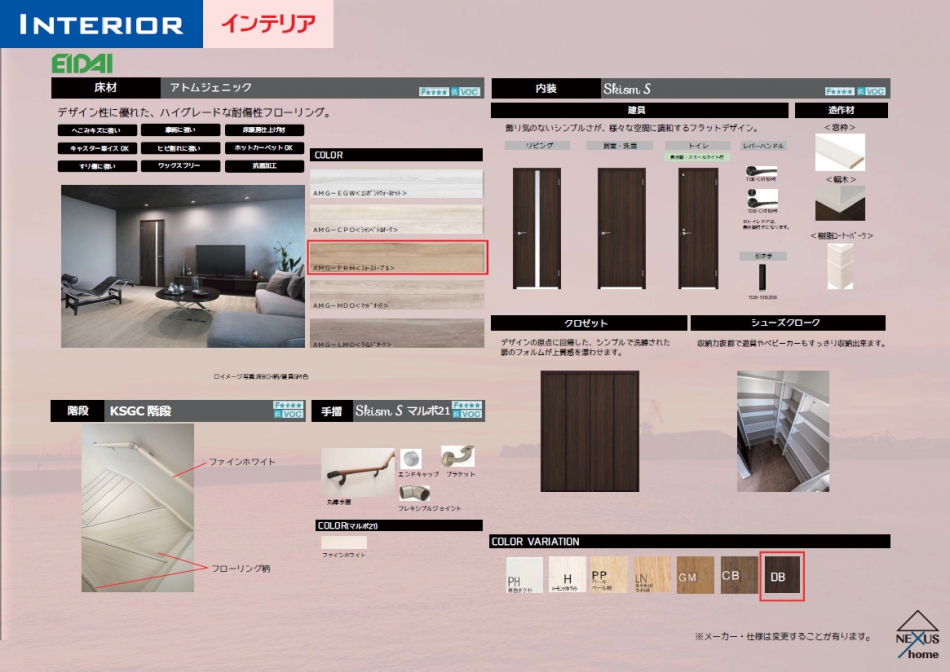950x672 pixels.
Task: Choose the PH color variation swatch
Action: point(524,575)
